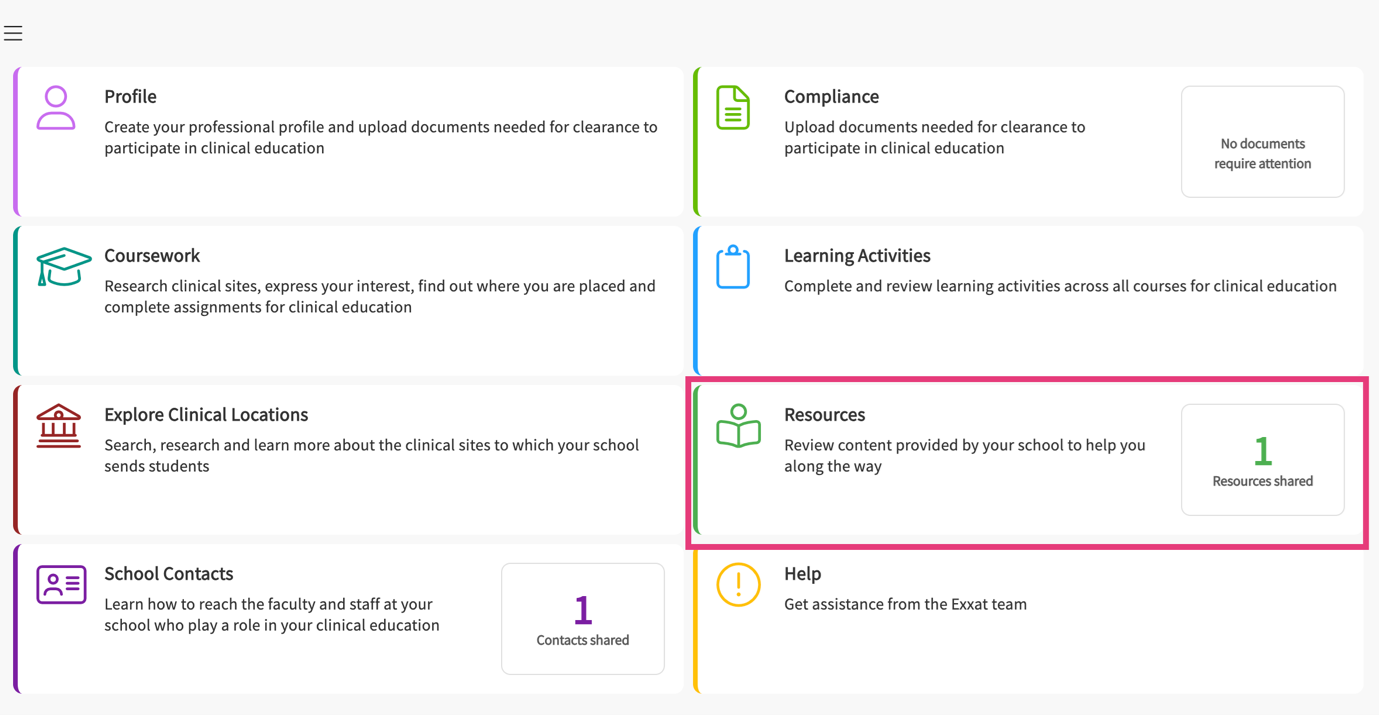Open the School Contacts heading
Screen dimensions: 1379x715
168,574
